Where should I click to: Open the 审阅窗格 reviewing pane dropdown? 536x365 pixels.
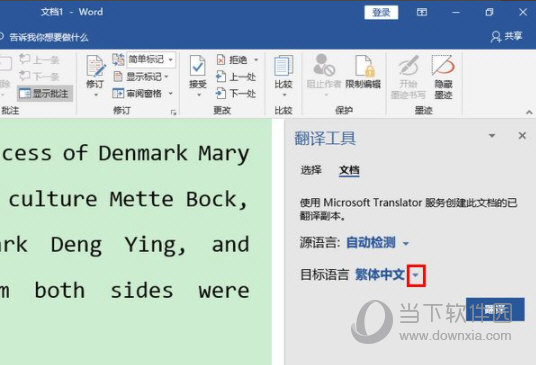tap(171, 93)
